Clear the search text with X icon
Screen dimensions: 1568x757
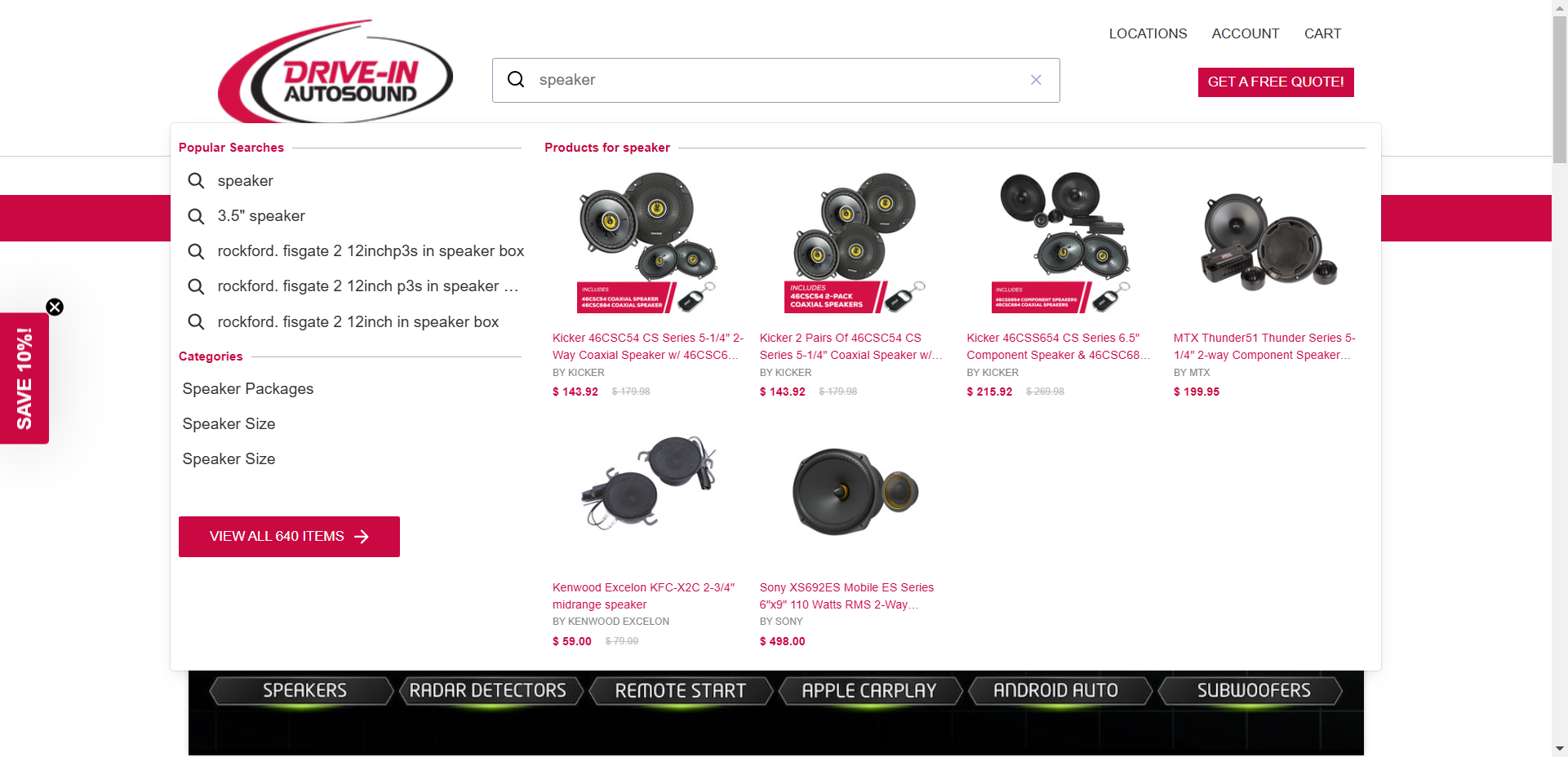point(1036,79)
